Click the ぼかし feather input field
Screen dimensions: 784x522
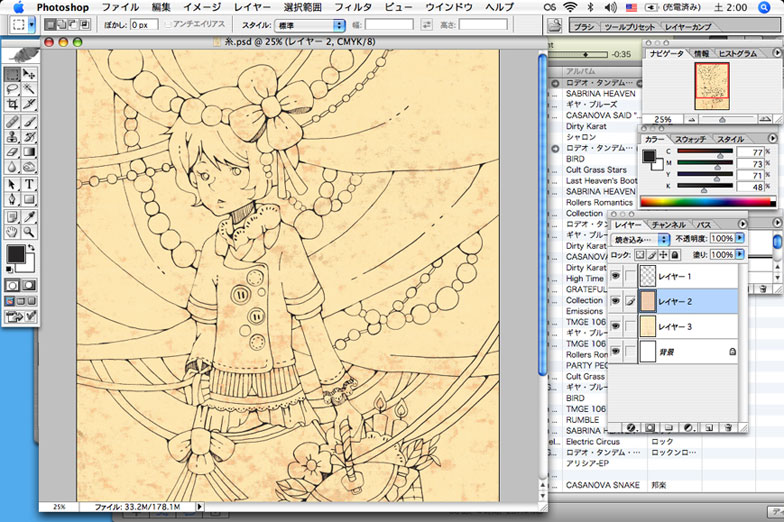click(x=144, y=25)
